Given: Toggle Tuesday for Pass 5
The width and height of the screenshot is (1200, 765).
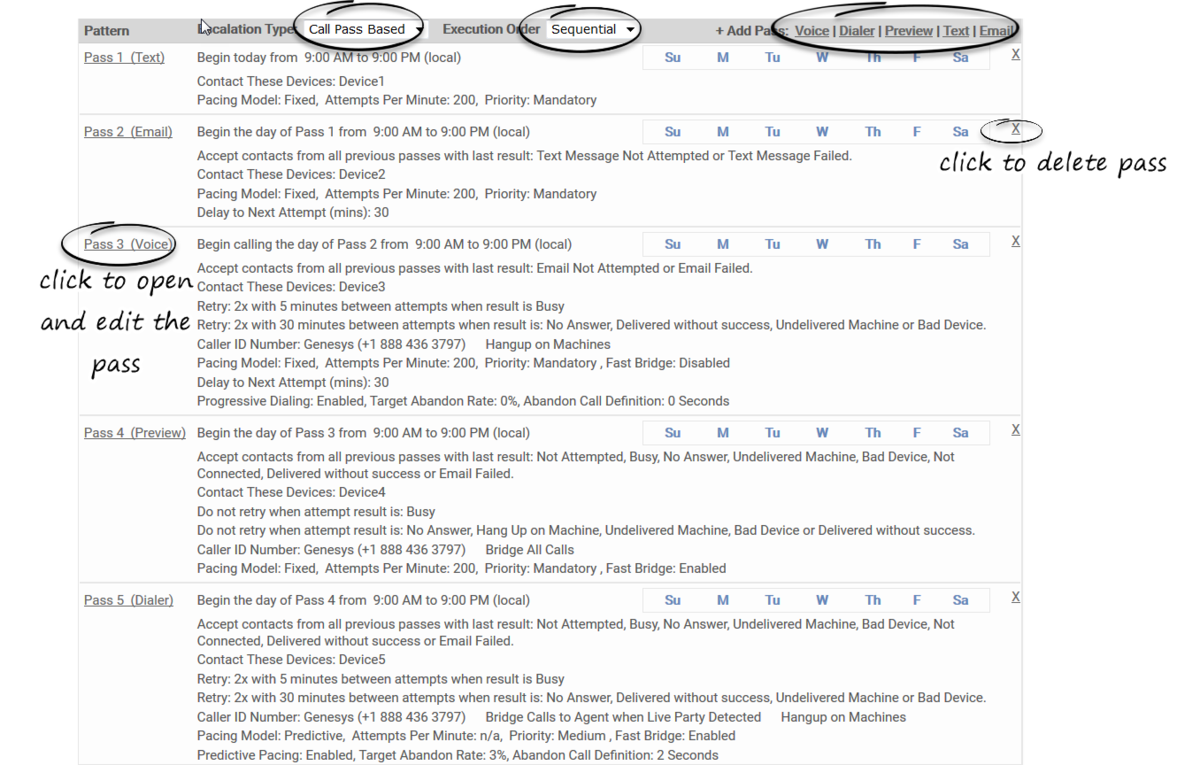Looking at the screenshot, I should [x=772, y=601].
